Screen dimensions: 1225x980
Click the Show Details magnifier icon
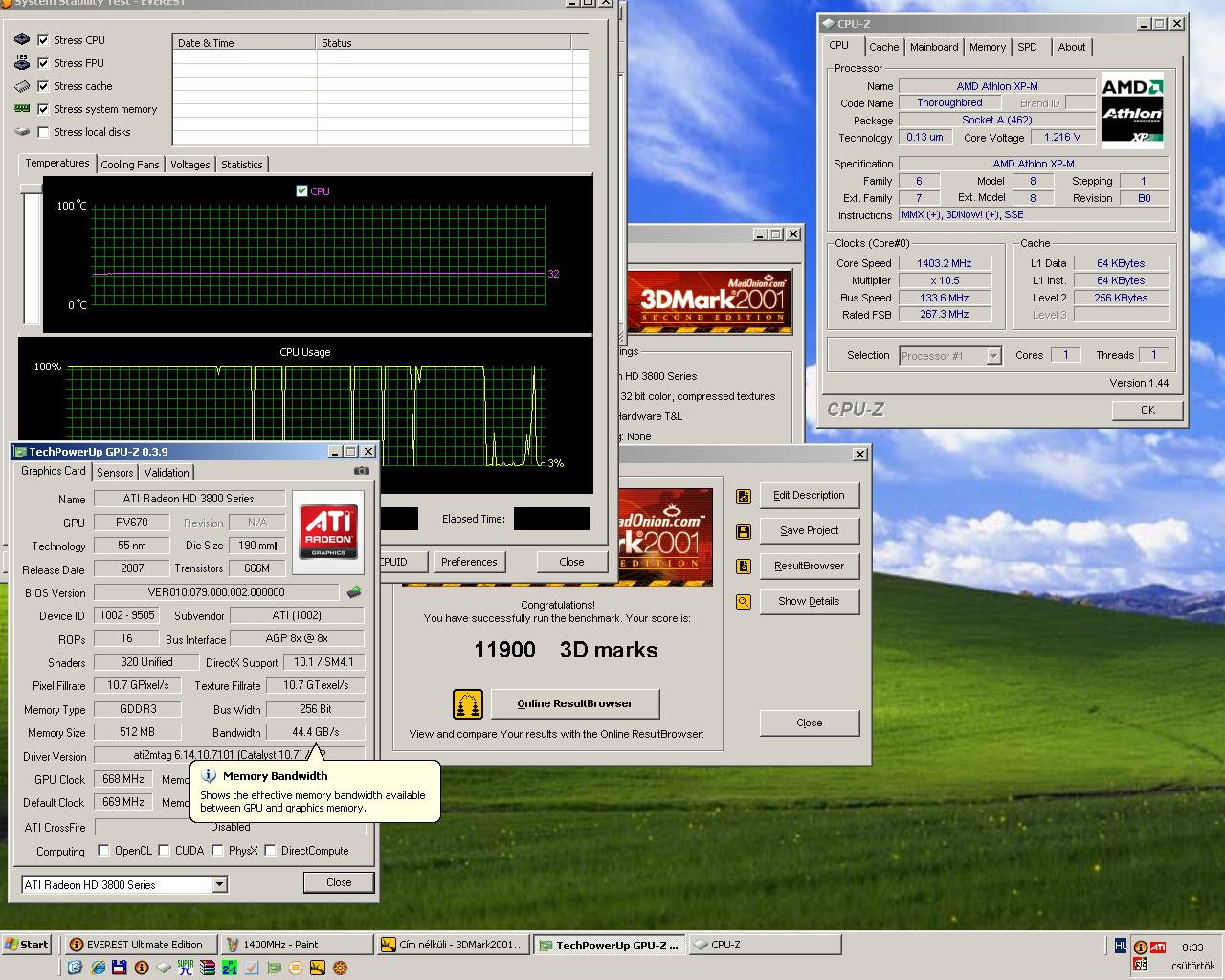click(743, 602)
